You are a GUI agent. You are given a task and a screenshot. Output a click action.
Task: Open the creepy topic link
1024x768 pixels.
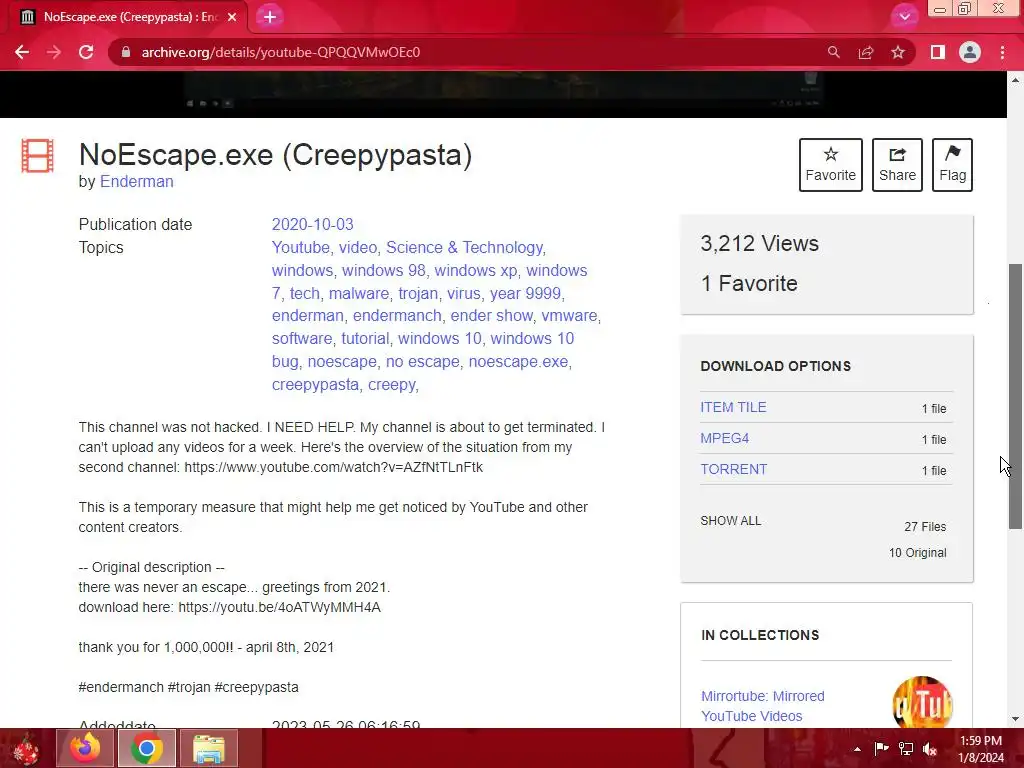pos(391,385)
